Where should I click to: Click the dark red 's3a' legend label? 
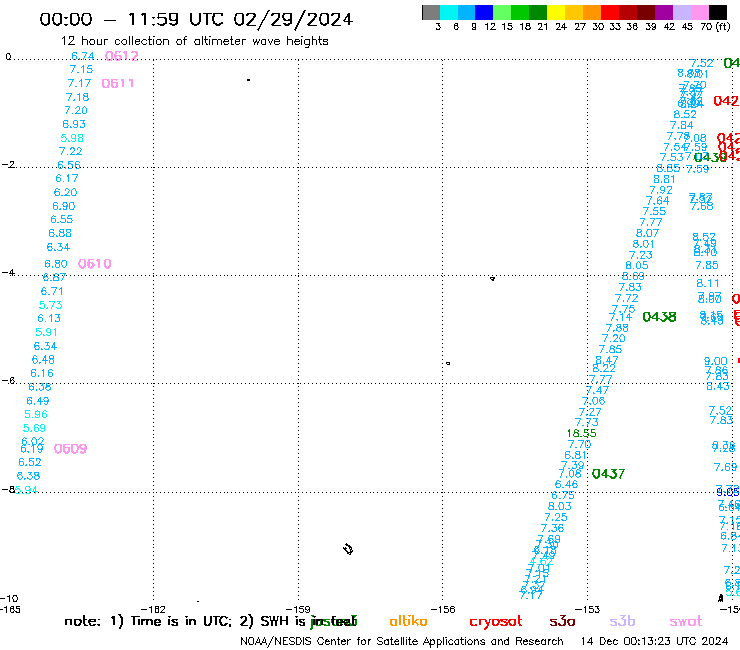[x=562, y=621]
